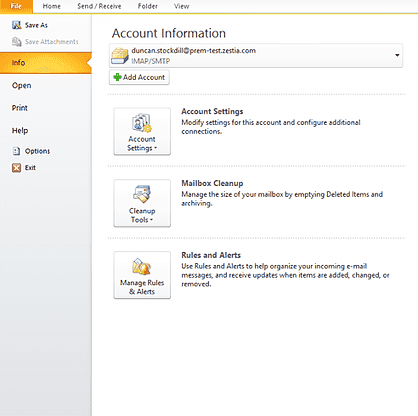Click the Account Settings heading
Image resolution: width=418 pixels, height=416 pixels.
click(212, 111)
